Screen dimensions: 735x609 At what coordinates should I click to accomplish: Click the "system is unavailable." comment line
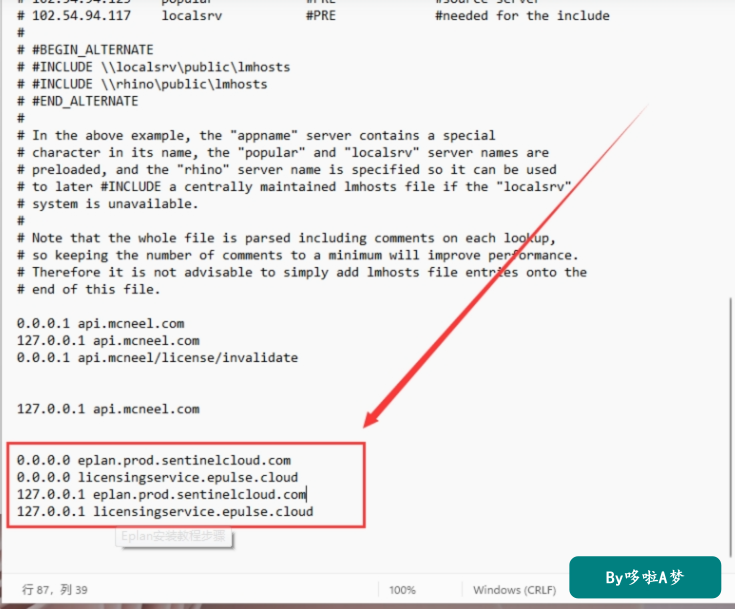[x=108, y=204]
